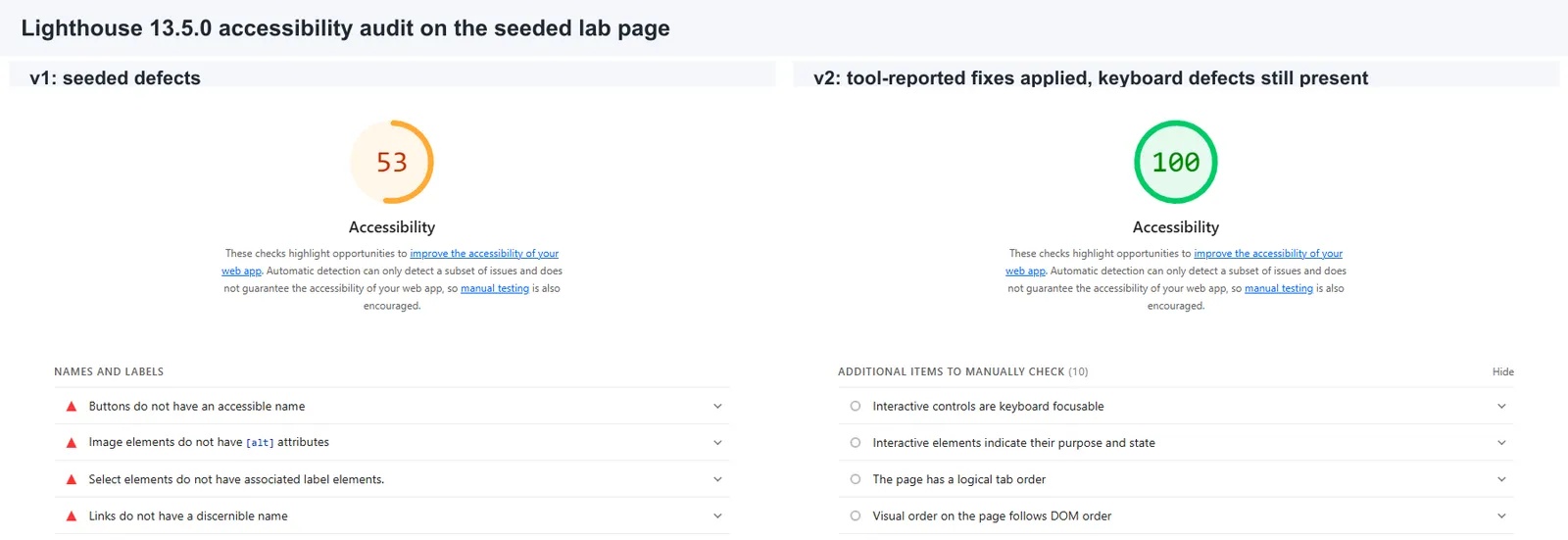Click 'Visual order on the page follows DOM order' text
This screenshot has height=540, width=1568.
click(992, 515)
